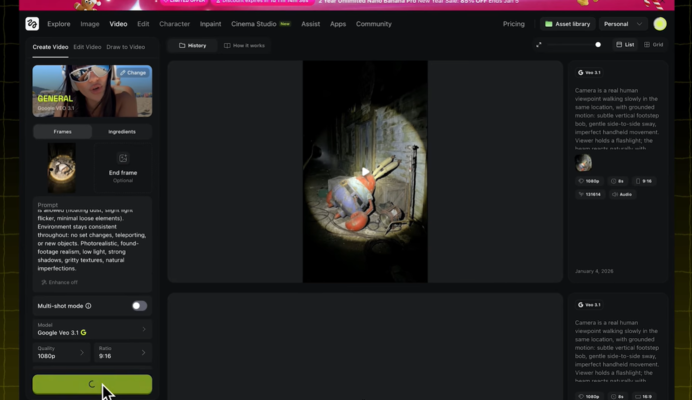The width and height of the screenshot is (692, 400).
Task: Open the History tab
Action: click(192, 45)
